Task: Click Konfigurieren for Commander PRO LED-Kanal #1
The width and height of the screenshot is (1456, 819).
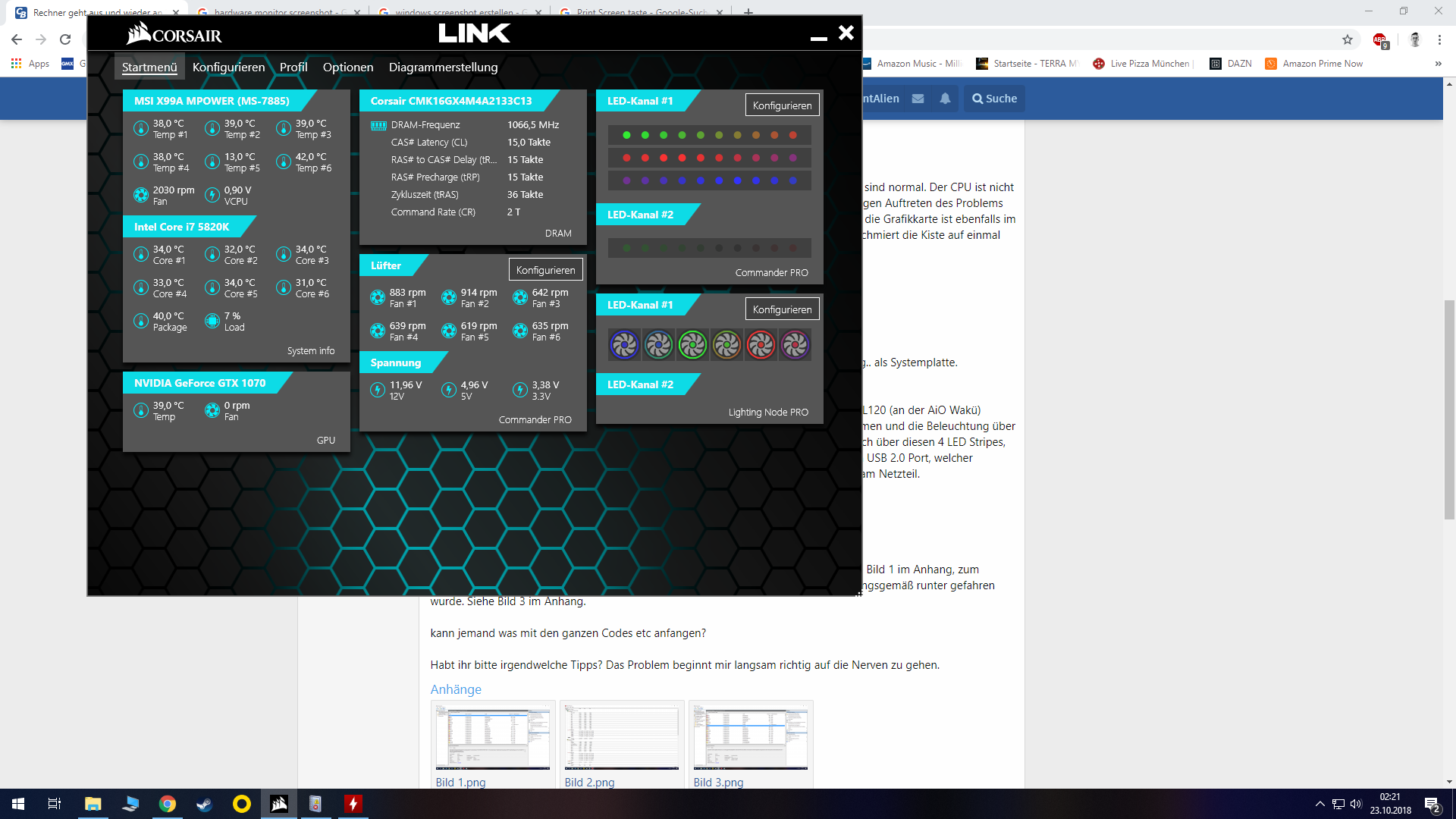Action: (x=782, y=105)
